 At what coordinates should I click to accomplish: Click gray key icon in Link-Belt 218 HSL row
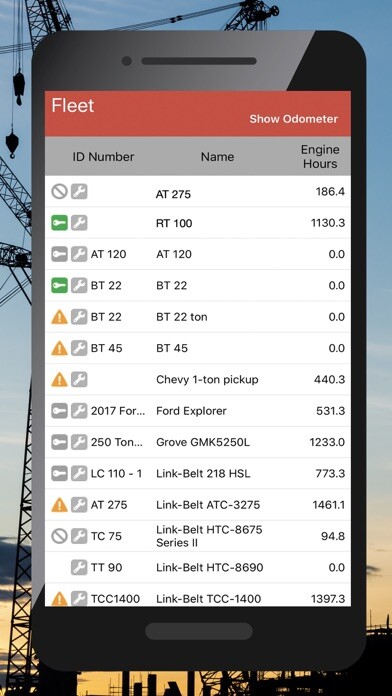tap(59, 473)
